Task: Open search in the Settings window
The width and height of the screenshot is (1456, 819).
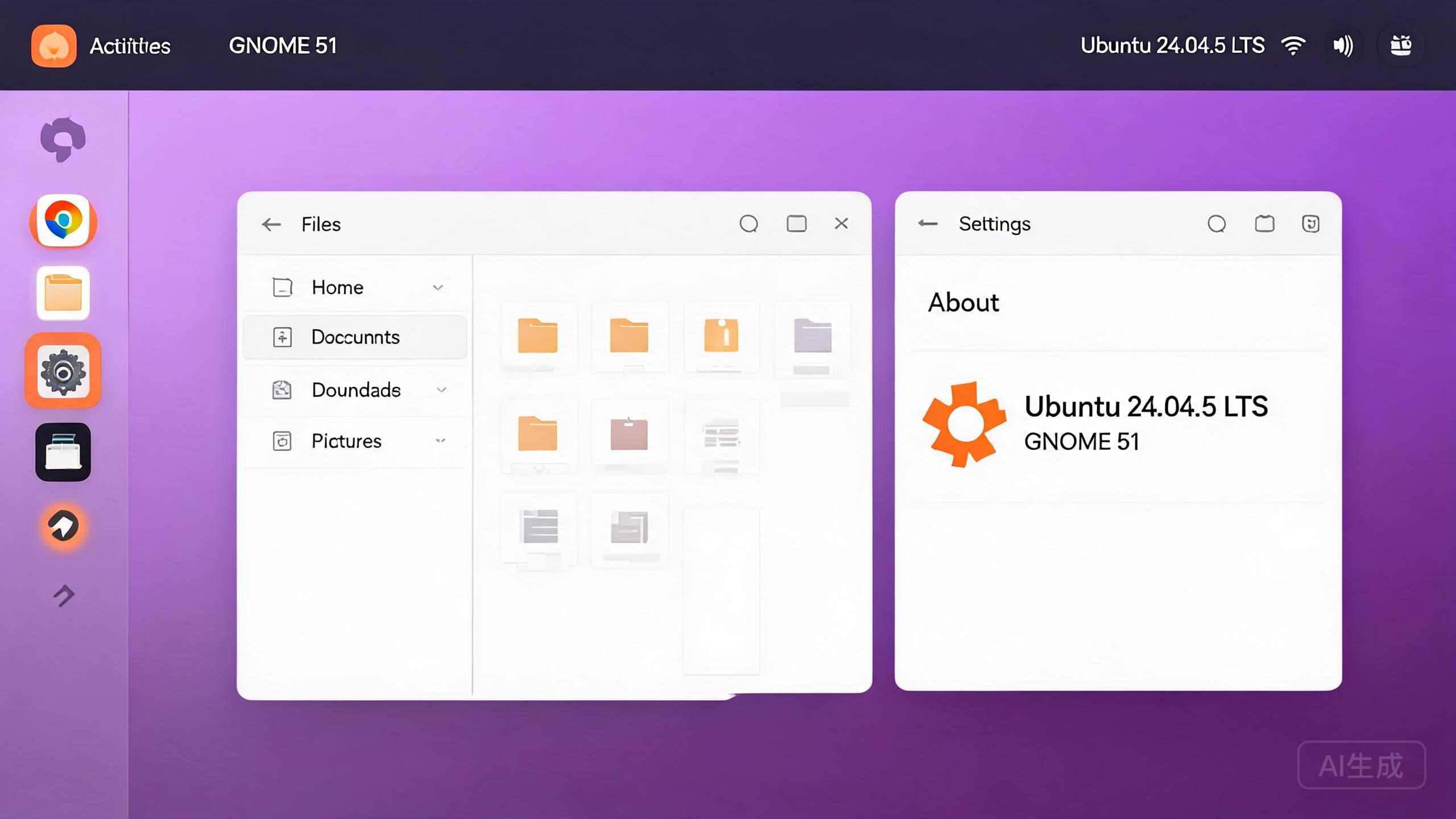Action: pyautogui.click(x=1217, y=224)
